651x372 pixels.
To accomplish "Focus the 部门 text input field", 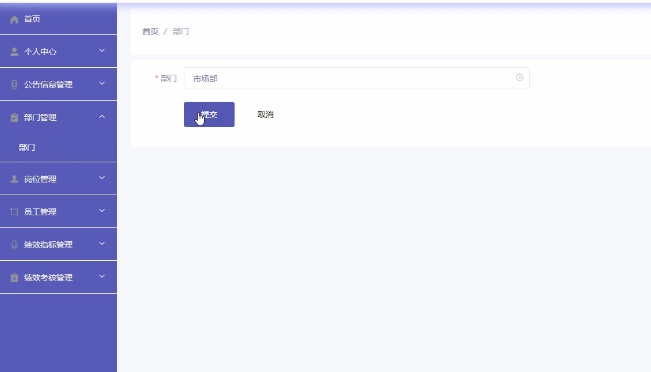I will [357, 78].
